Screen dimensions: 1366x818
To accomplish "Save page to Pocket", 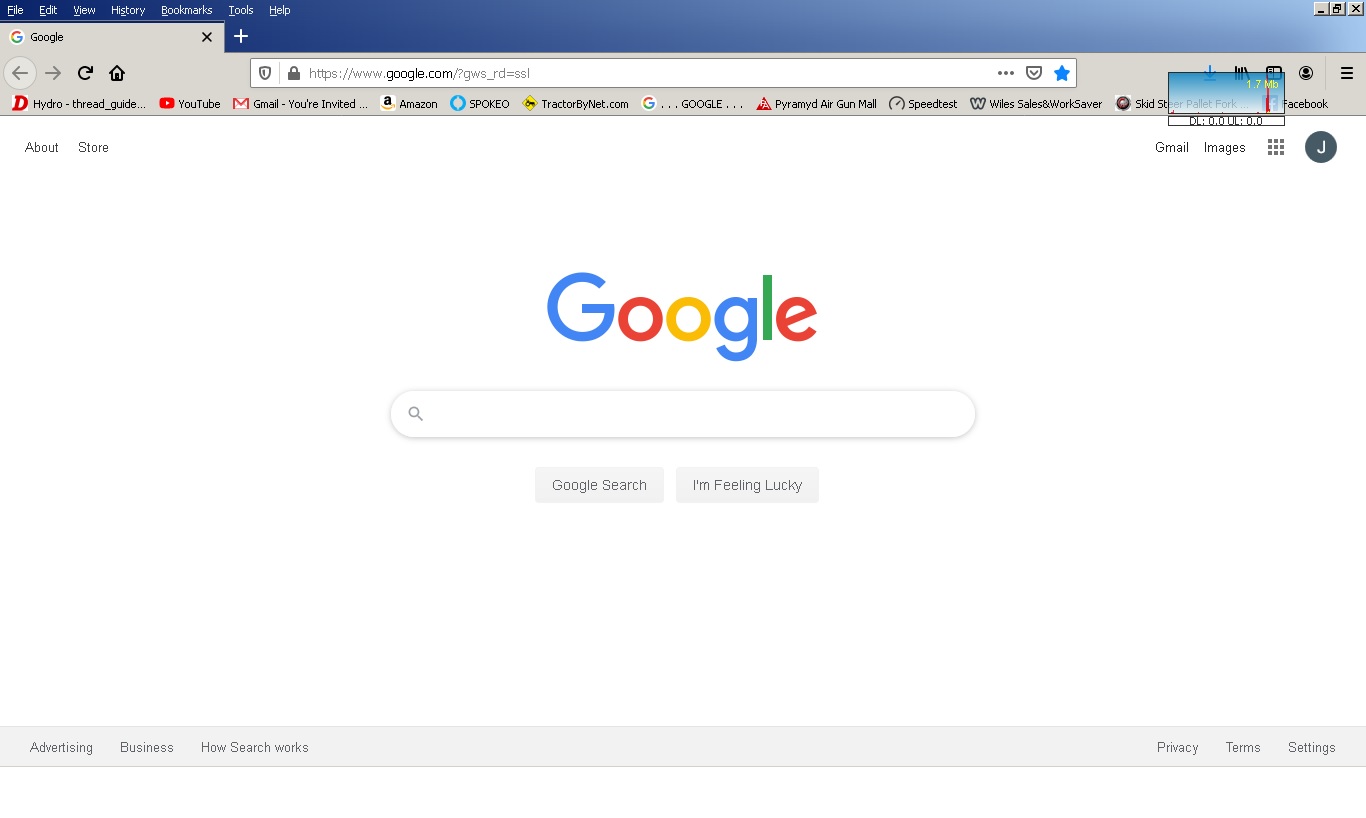I will pos(1034,73).
